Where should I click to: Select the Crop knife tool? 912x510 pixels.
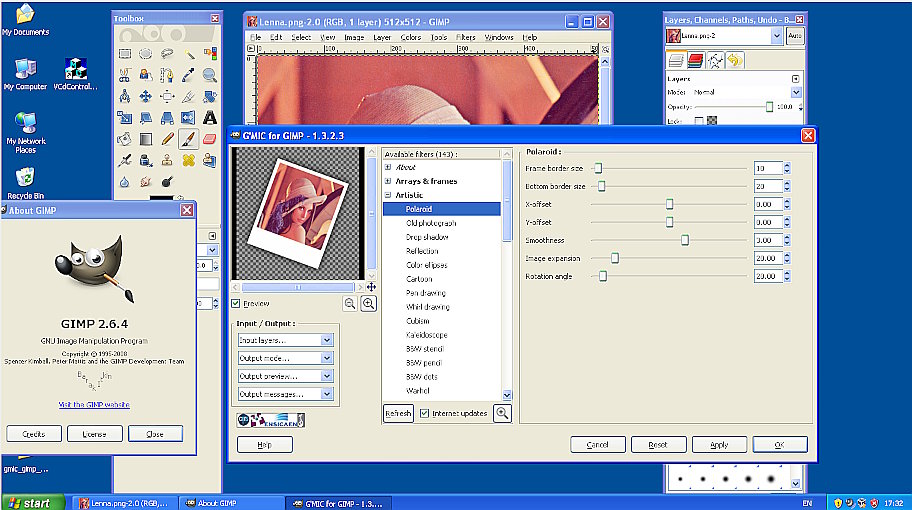click(x=188, y=97)
